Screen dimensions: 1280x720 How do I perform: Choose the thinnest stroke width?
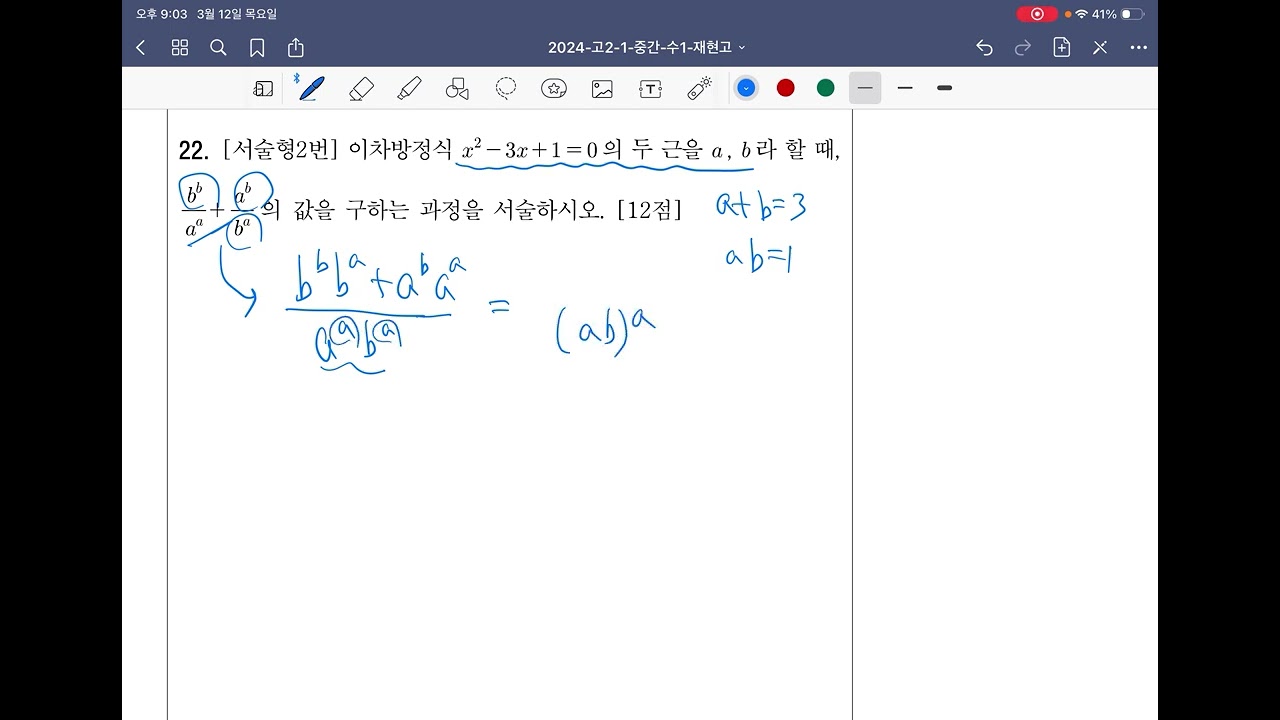click(x=865, y=88)
